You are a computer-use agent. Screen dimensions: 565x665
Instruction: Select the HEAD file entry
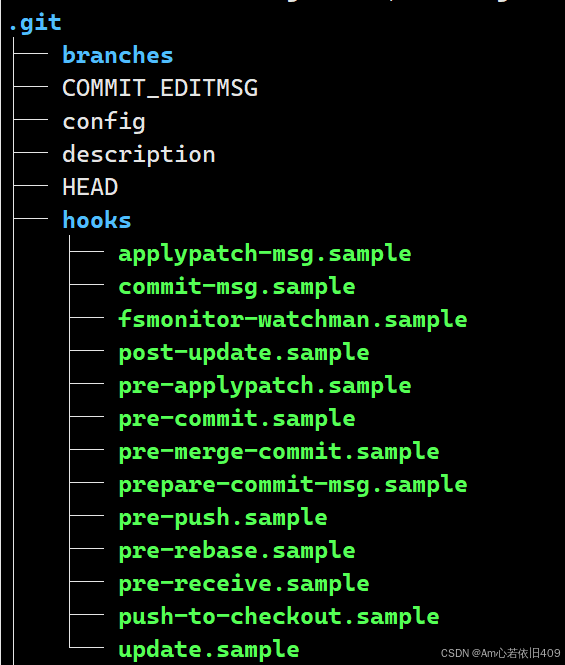(90, 187)
